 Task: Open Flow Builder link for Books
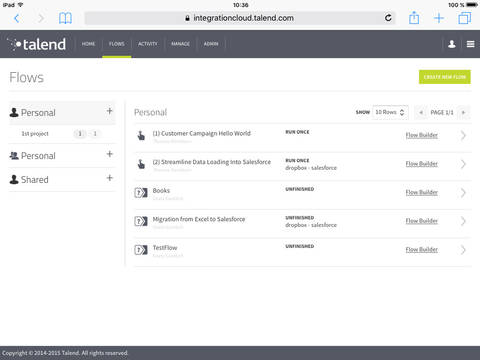[422, 192]
